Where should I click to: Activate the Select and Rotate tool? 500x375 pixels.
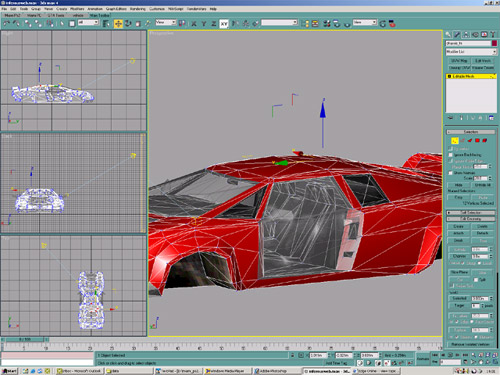128,23
